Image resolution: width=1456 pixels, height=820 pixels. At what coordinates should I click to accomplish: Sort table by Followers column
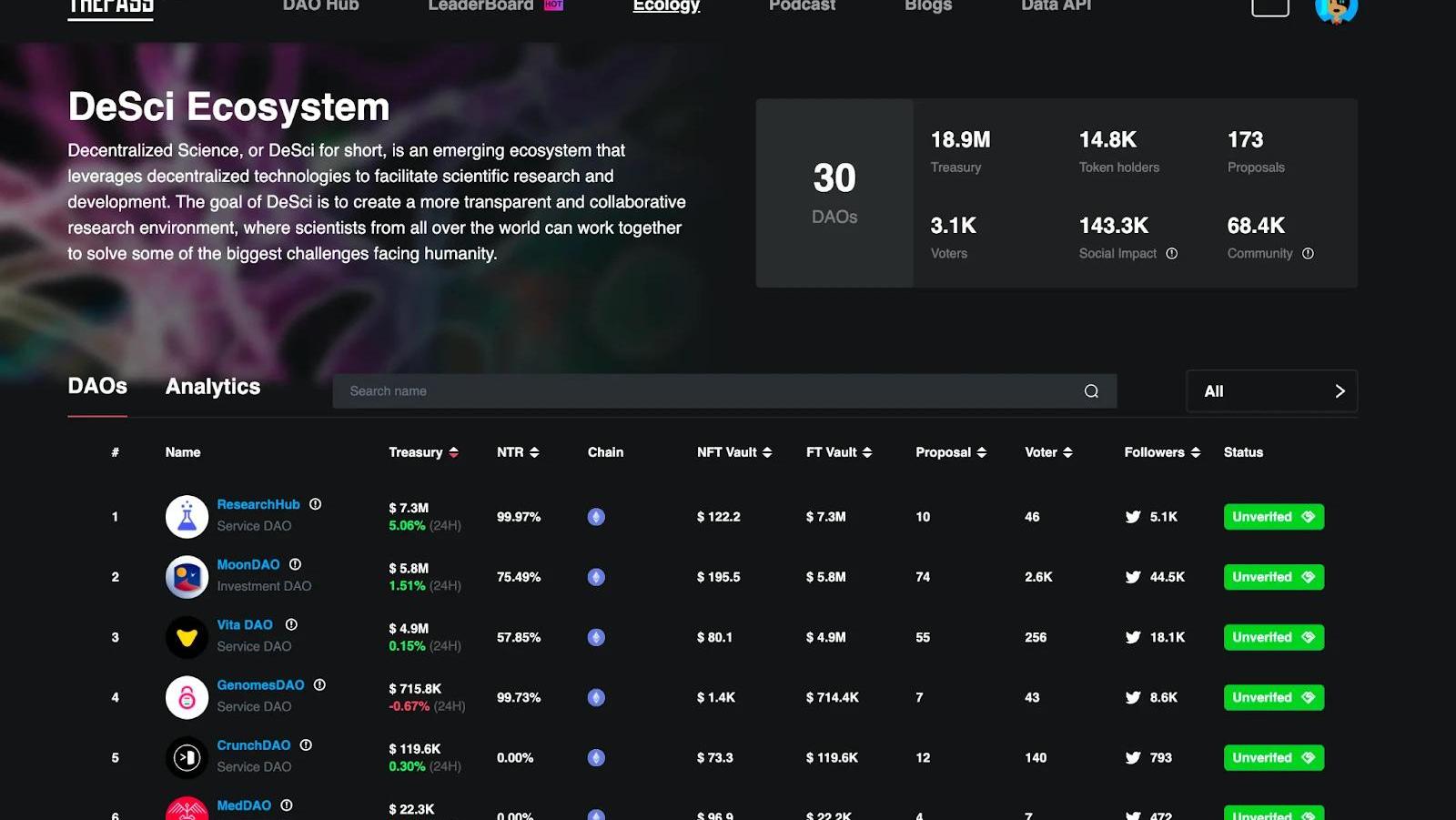point(1195,452)
